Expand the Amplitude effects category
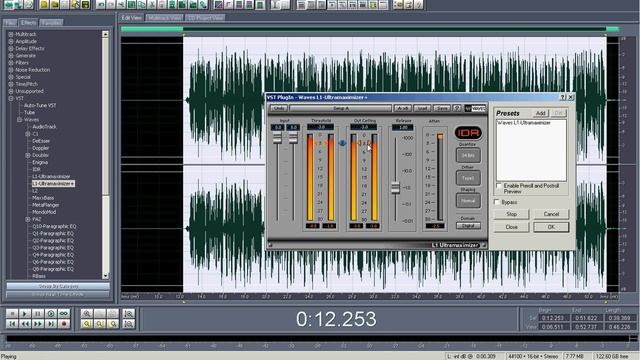The height and width of the screenshot is (360, 640). (x=11, y=41)
